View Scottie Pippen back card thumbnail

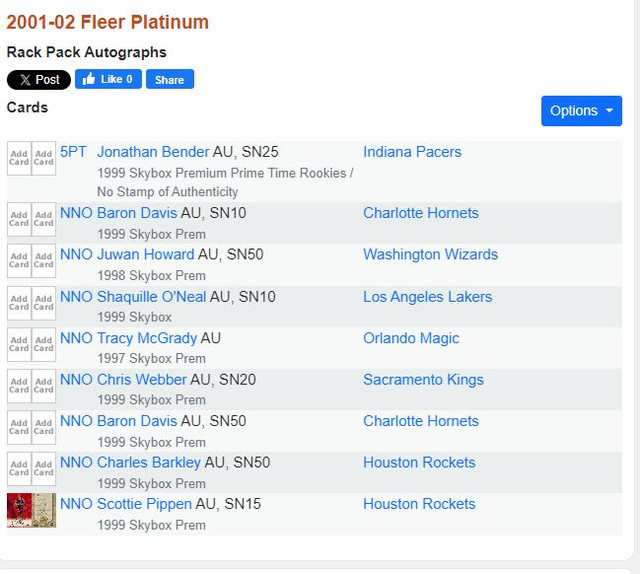pyautogui.click(x=44, y=510)
